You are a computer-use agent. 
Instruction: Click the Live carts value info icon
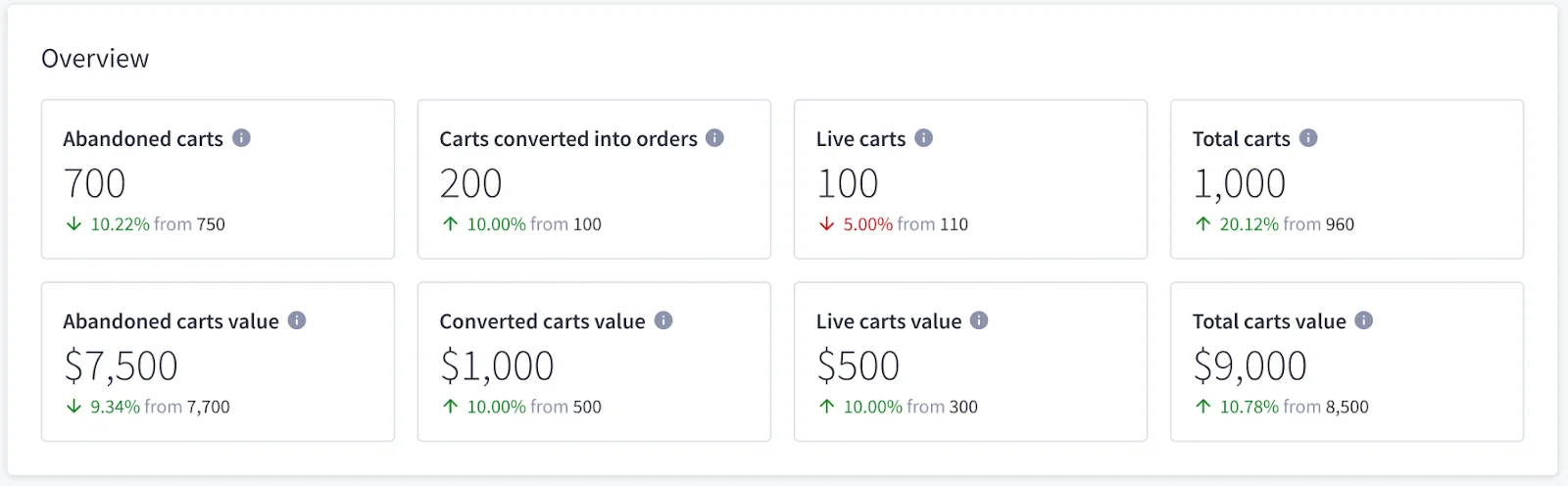coord(979,320)
